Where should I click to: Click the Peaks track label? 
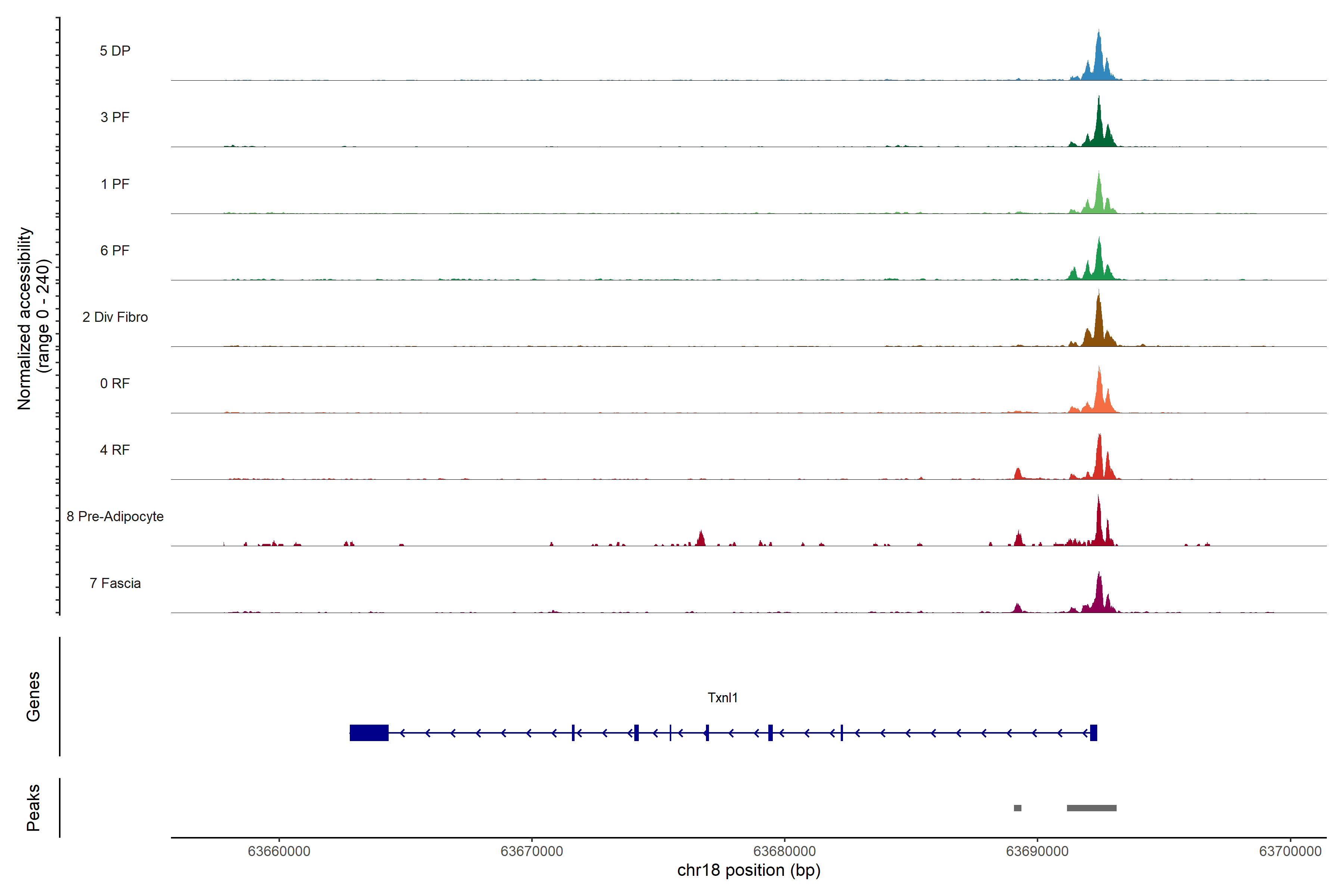point(33,808)
